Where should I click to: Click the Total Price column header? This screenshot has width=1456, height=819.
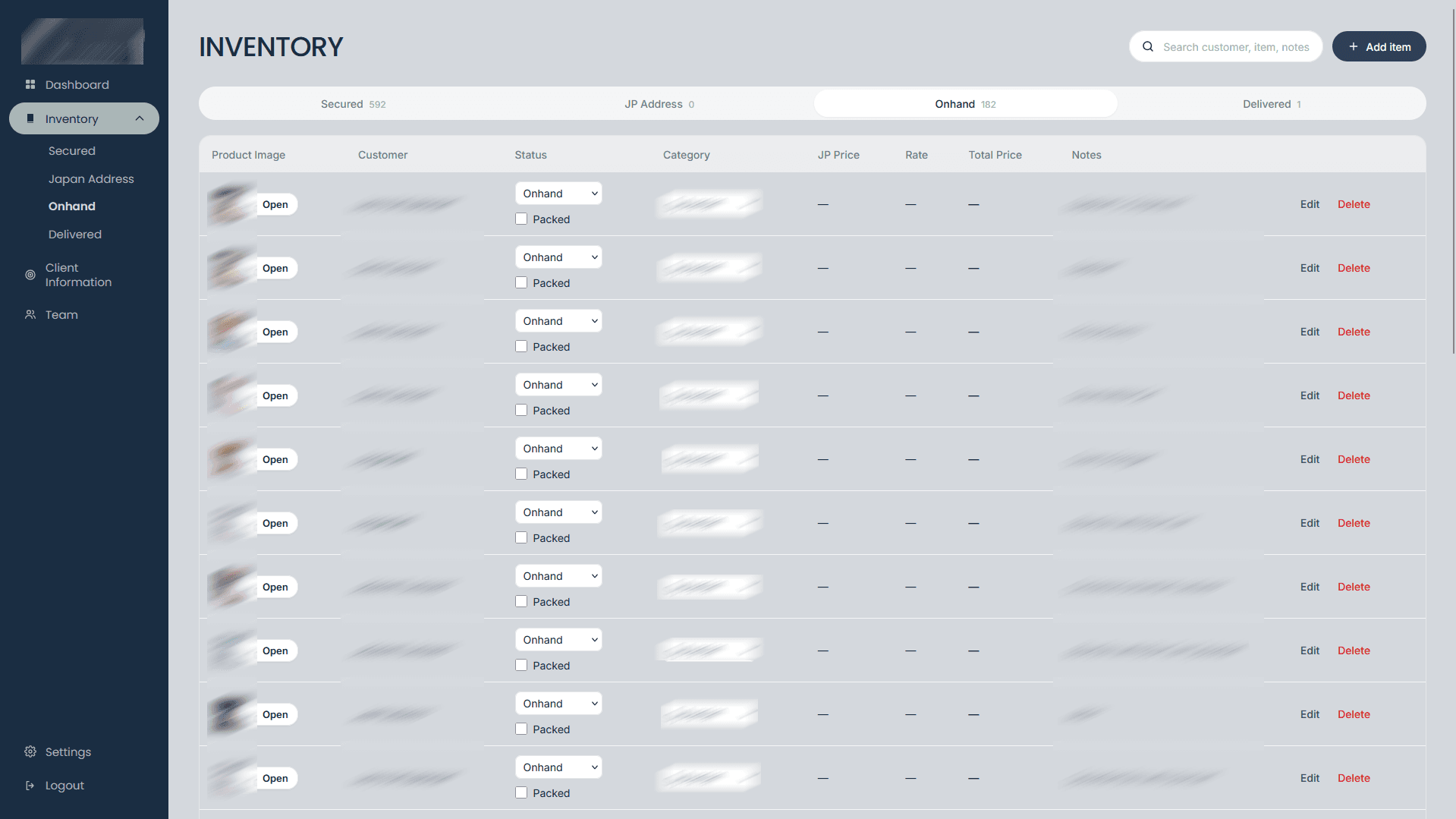click(995, 155)
